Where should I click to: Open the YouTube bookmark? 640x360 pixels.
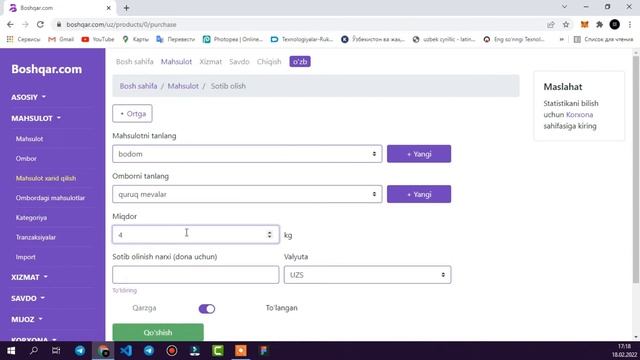click(98, 39)
